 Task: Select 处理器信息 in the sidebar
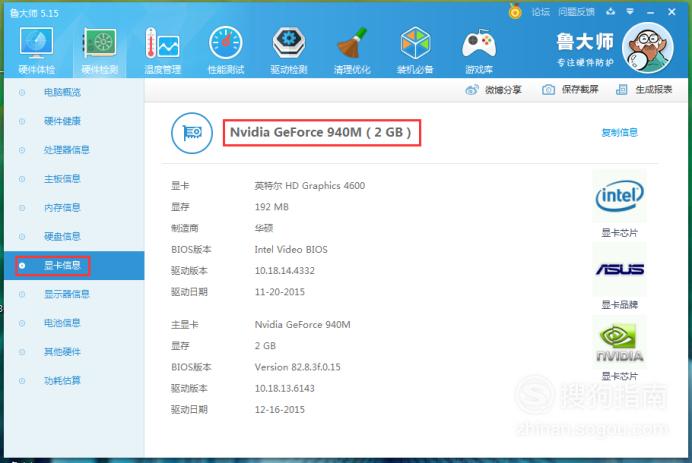(67, 150)
